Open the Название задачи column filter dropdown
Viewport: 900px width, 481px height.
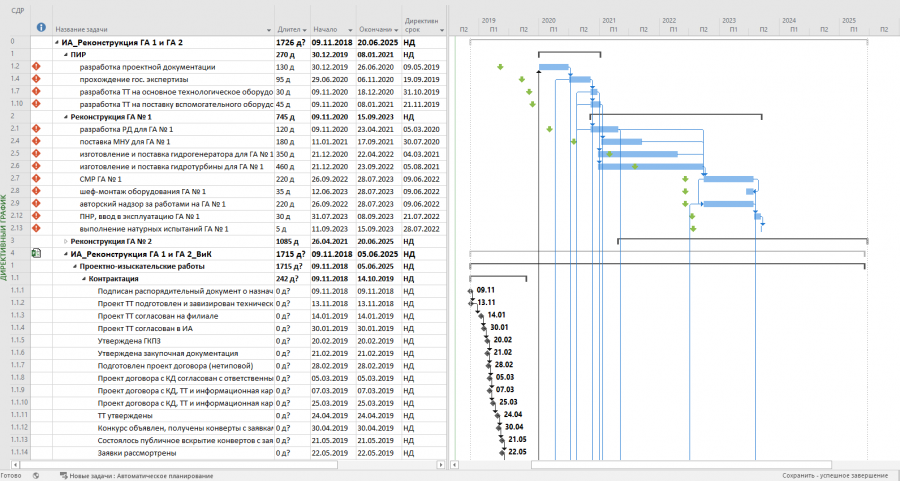(x=269, y=30)
